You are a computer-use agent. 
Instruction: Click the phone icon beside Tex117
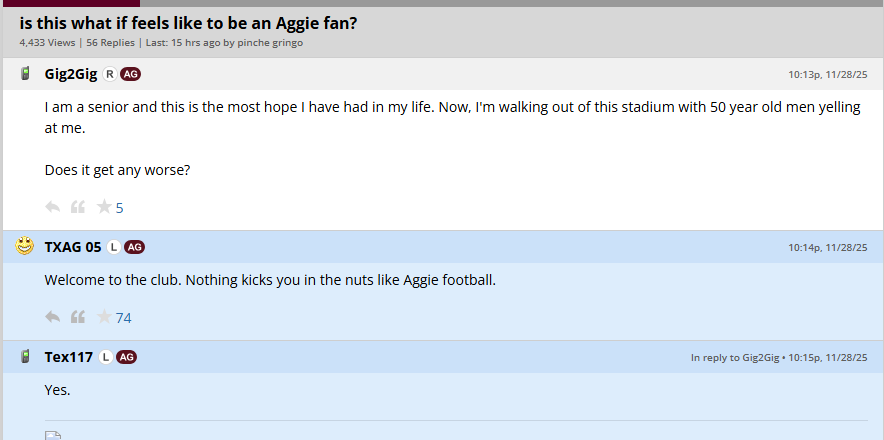[x=26, y=356]
